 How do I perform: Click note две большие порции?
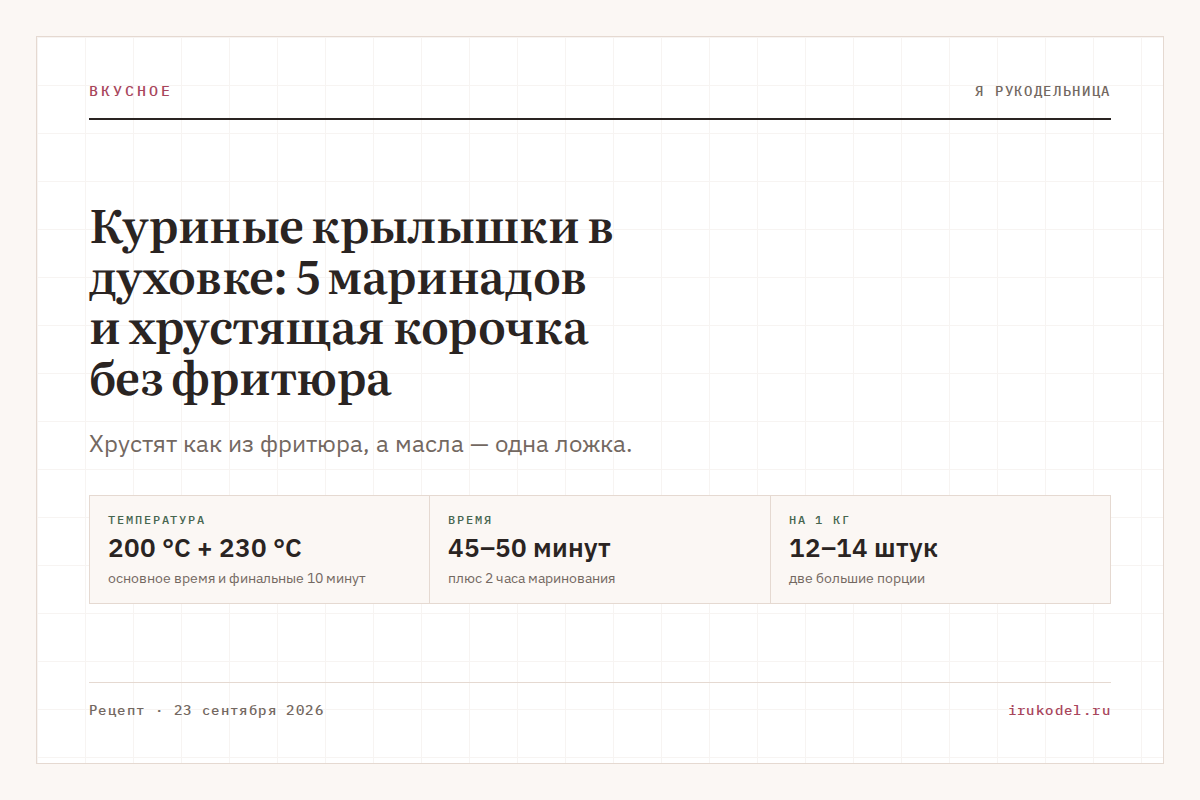tap(857, 579)
